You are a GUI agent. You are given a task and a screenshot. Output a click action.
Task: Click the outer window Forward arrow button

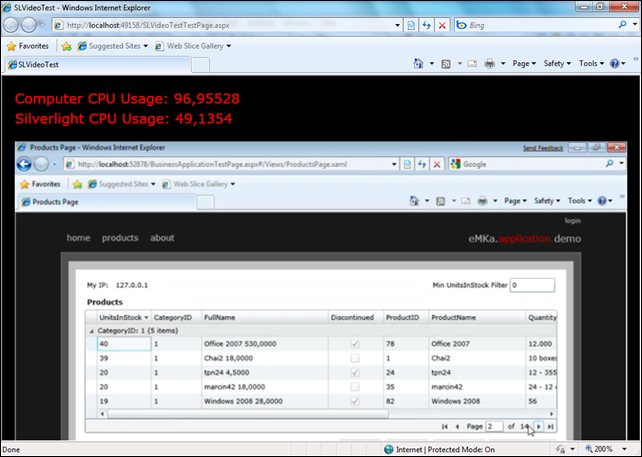tap(29, 25)
